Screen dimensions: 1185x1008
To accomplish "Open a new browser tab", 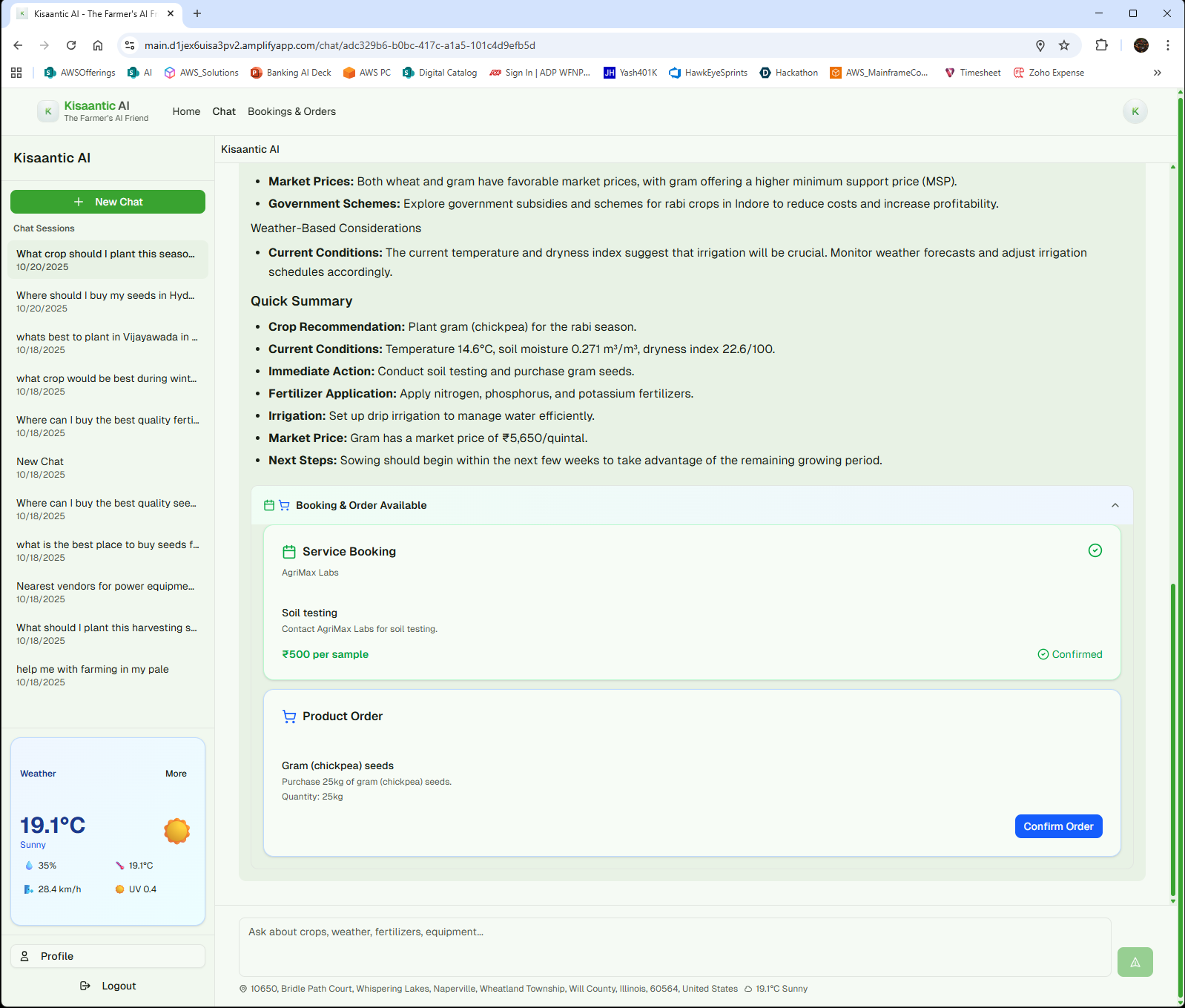I will [x=197, y=13].
